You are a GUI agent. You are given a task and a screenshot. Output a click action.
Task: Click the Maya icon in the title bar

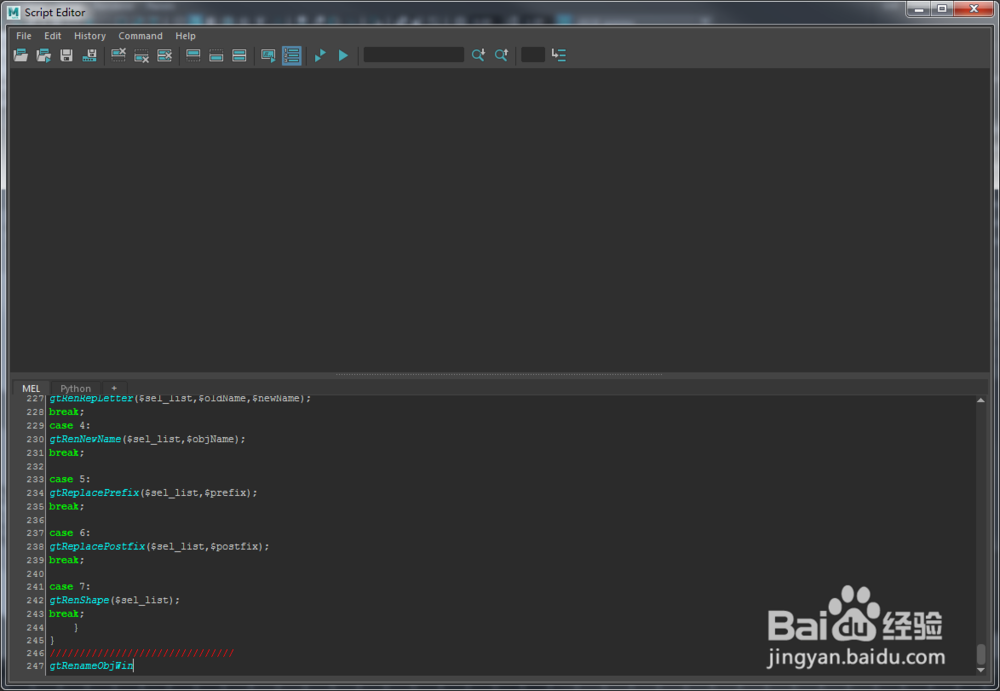click(x=13, y=12)
